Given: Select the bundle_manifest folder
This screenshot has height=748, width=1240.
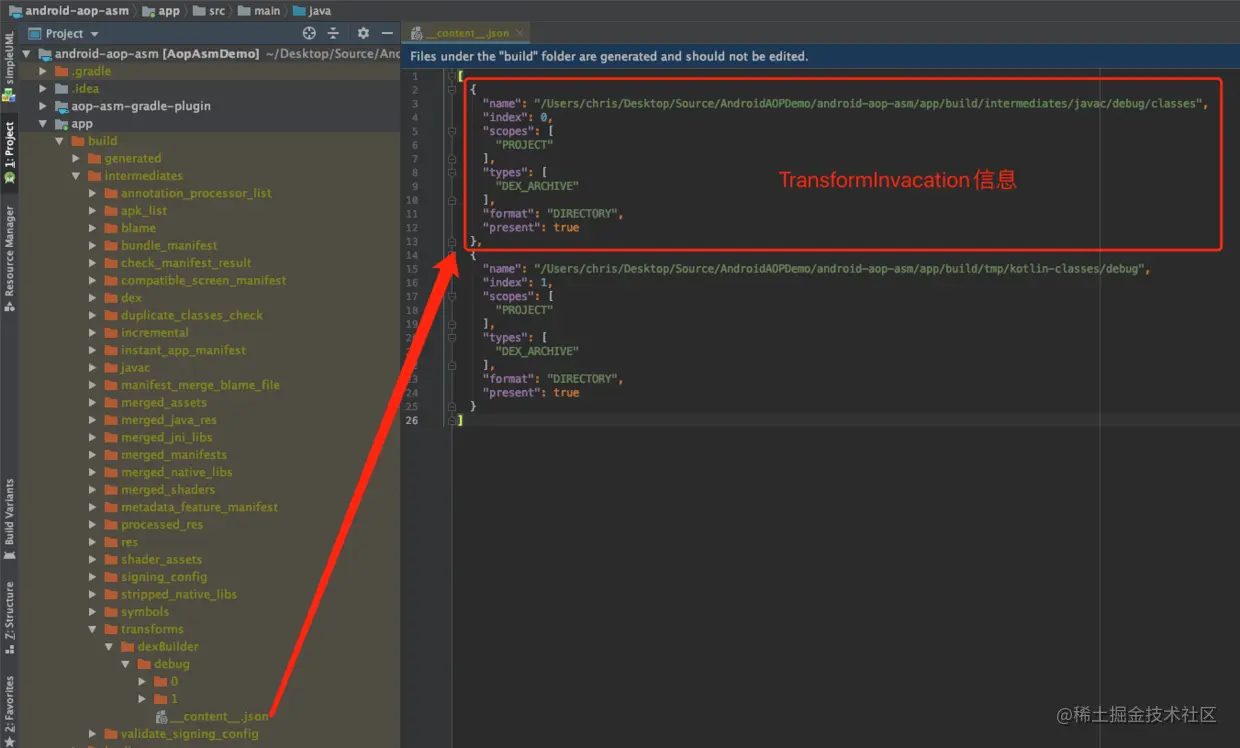Looking at the screenshot, I should pyautogui.click(x=159, y=245).
